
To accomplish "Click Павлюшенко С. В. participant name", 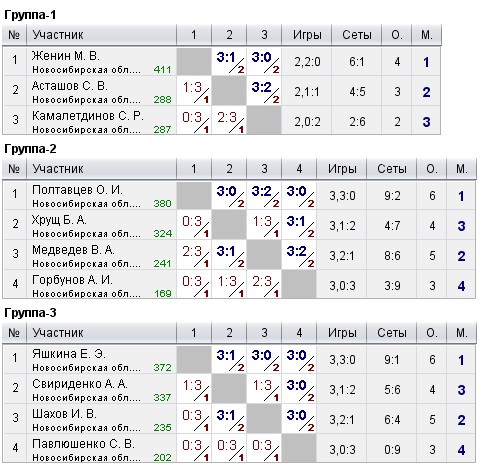I will (83, 444).
